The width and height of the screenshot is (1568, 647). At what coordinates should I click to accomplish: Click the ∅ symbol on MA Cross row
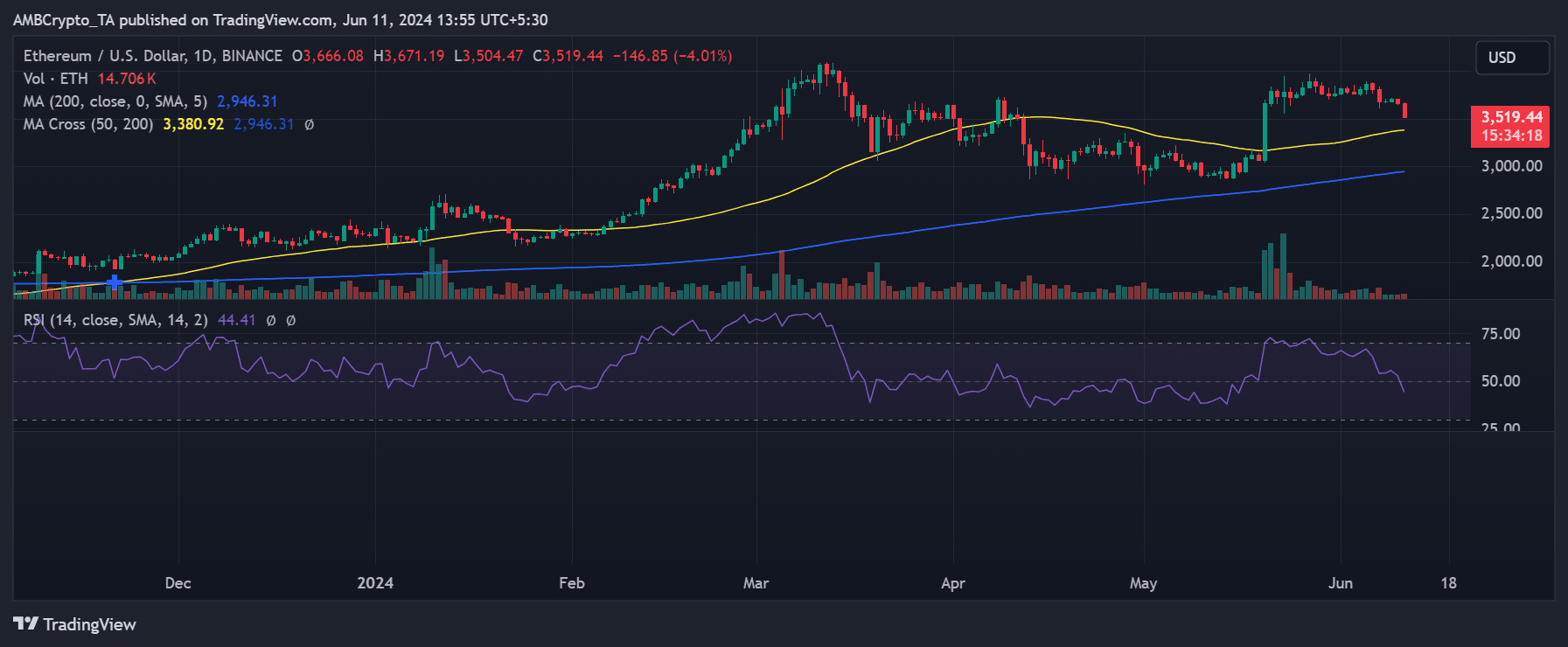pos(310,124)
